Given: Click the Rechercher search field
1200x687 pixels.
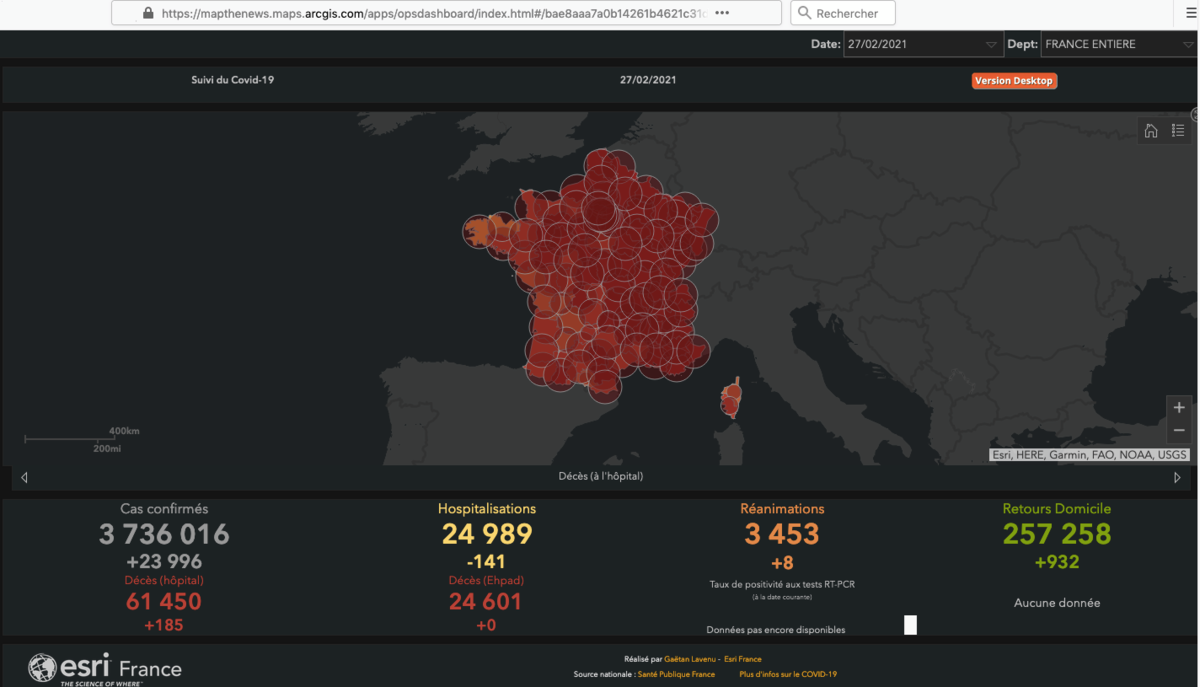Looking at the screenshot, I should [x=842, y=14].
